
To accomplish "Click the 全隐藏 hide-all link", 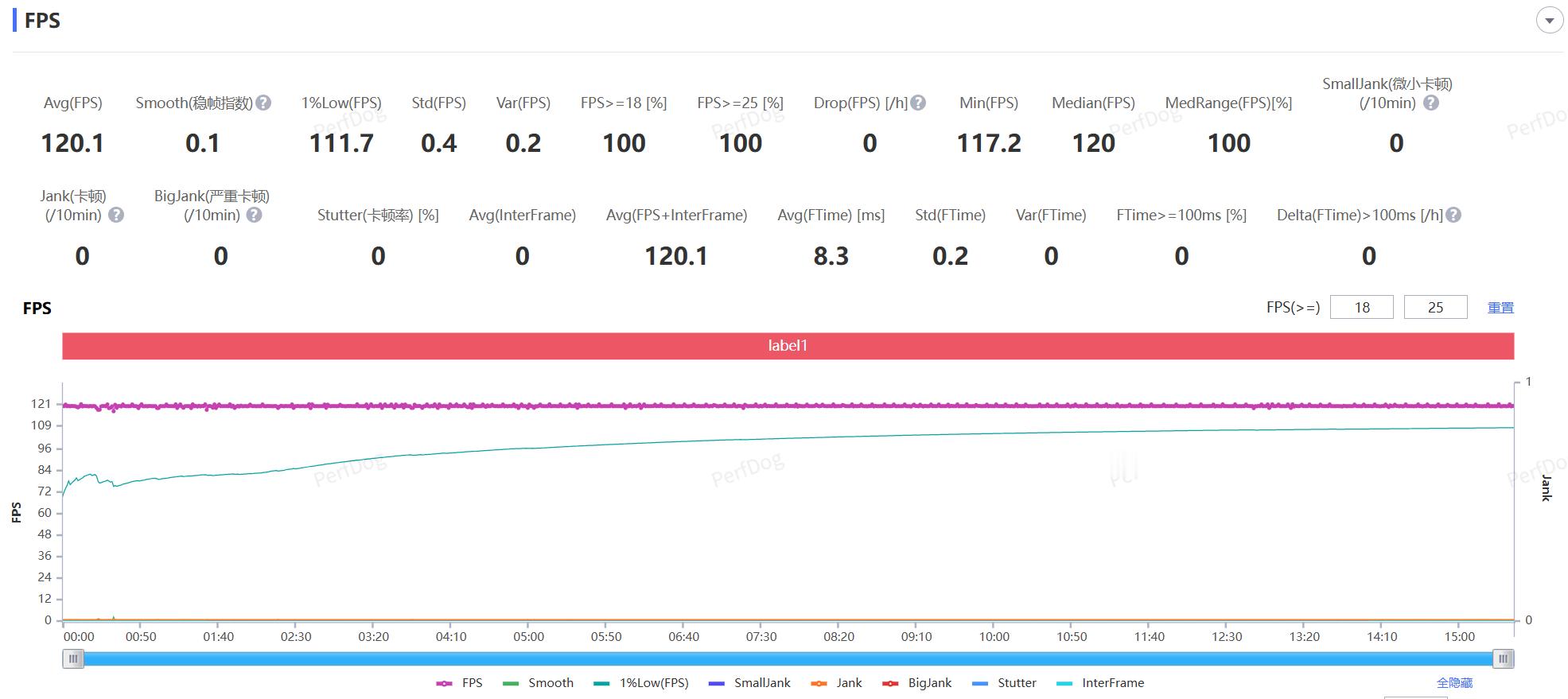I will tap(1454, 683).
